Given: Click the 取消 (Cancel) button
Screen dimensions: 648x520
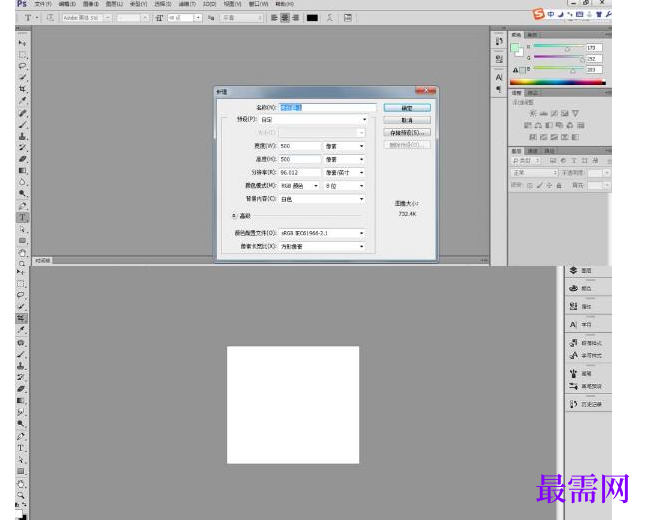Looking at the screenshot, I should (x=407, y=119).
